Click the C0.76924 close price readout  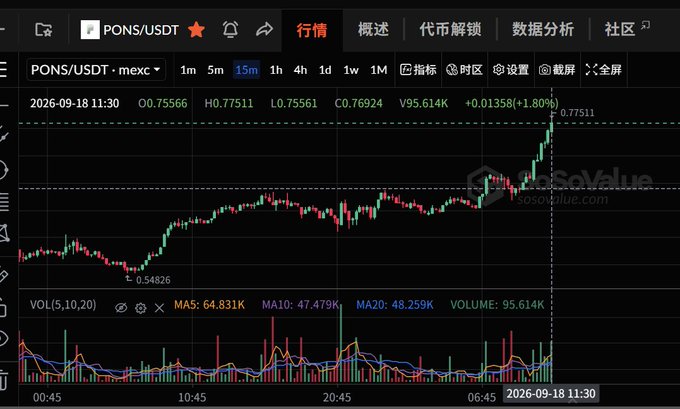pyautogui.click(x=358, y=104)
